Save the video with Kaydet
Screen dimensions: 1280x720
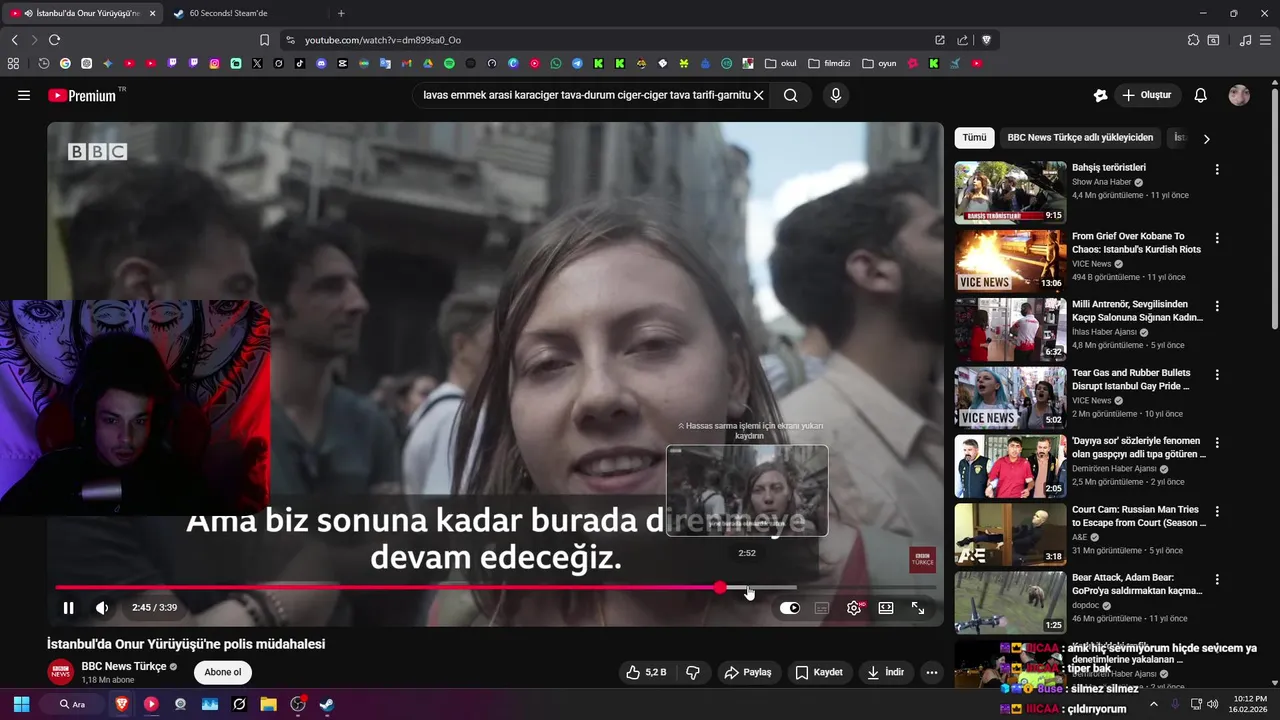click(819, 672)
